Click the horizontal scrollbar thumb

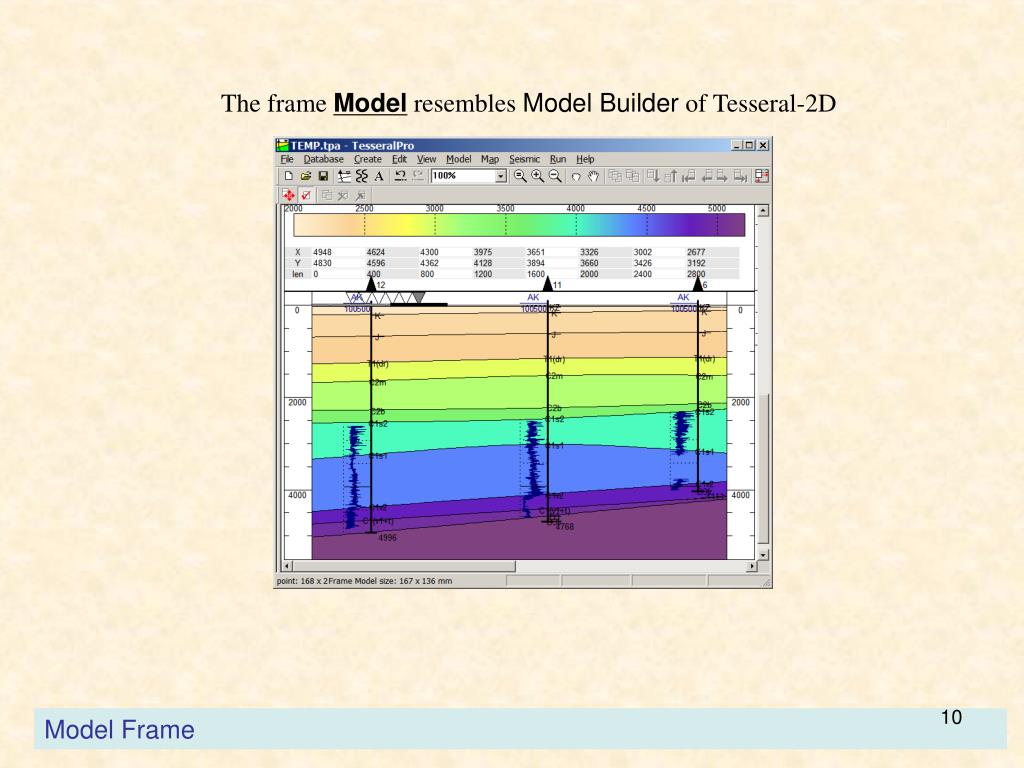click(404, 566)
